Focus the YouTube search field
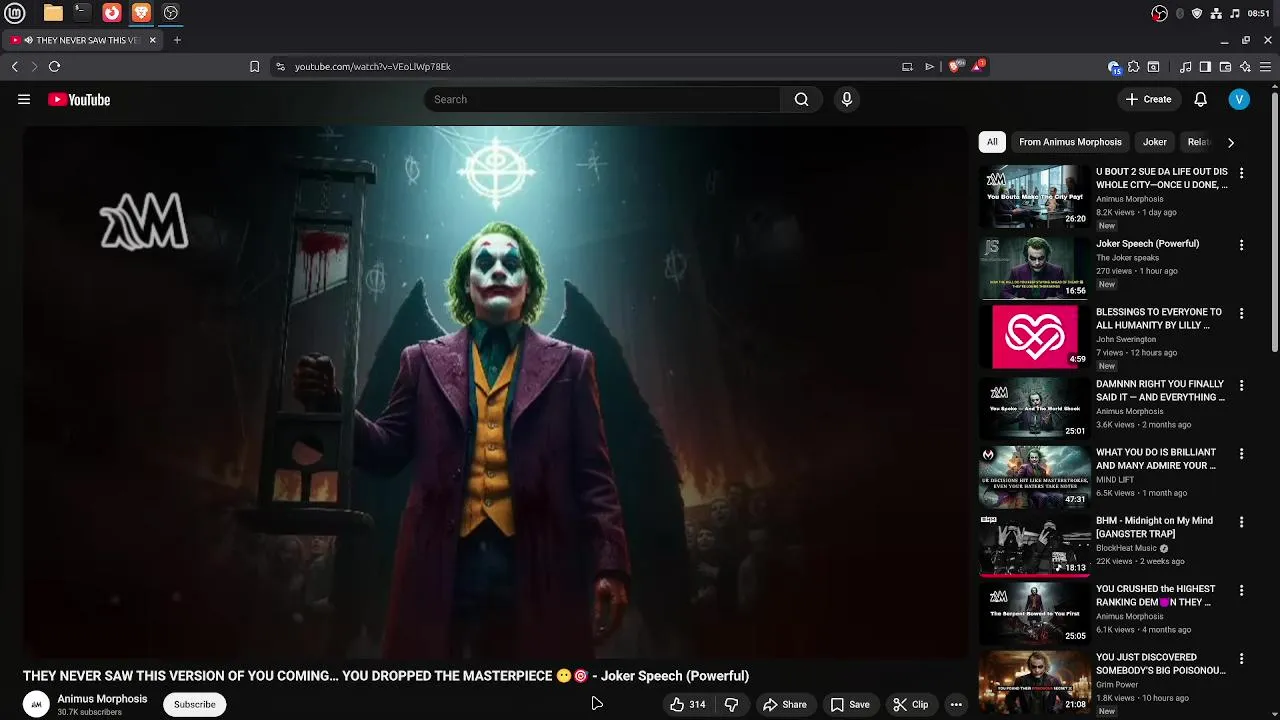The image size is (1280, 720). tap(603, 99)
